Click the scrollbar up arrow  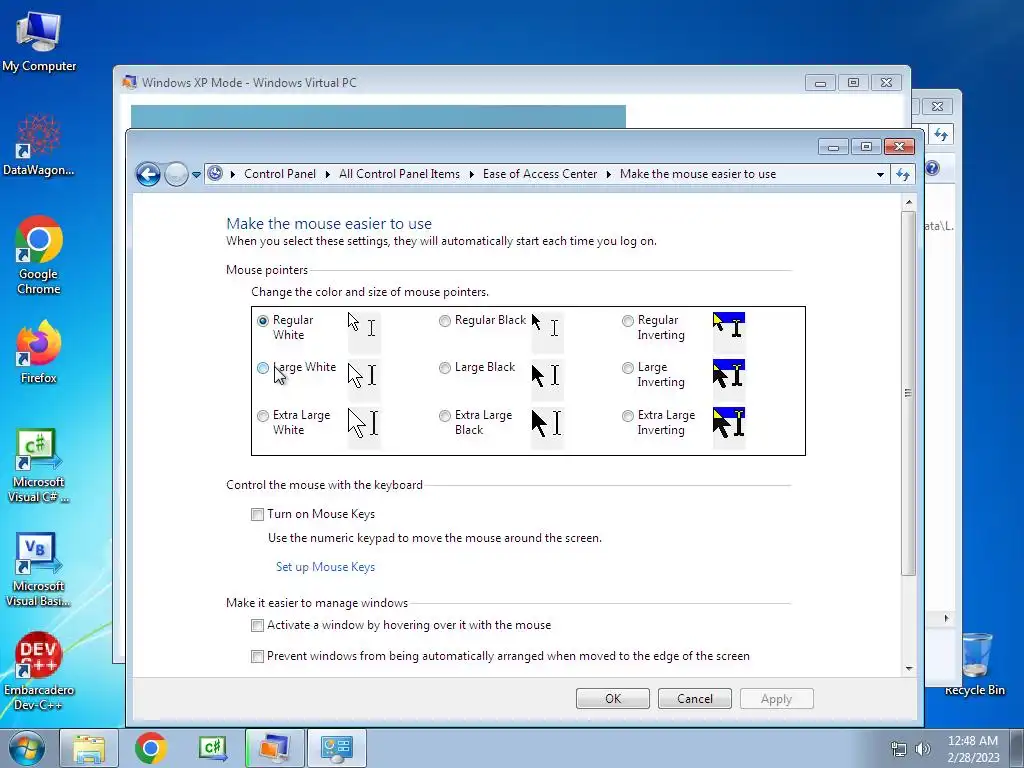pos(908,203)
